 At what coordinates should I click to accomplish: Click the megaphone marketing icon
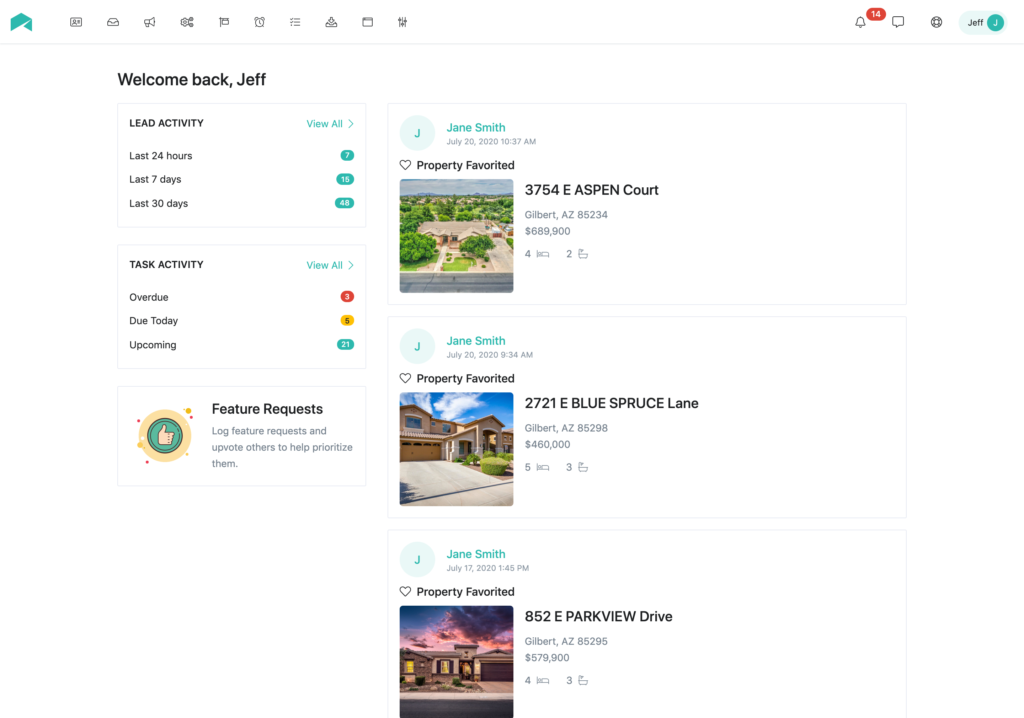pyautogui.click(x=149, y=22)
